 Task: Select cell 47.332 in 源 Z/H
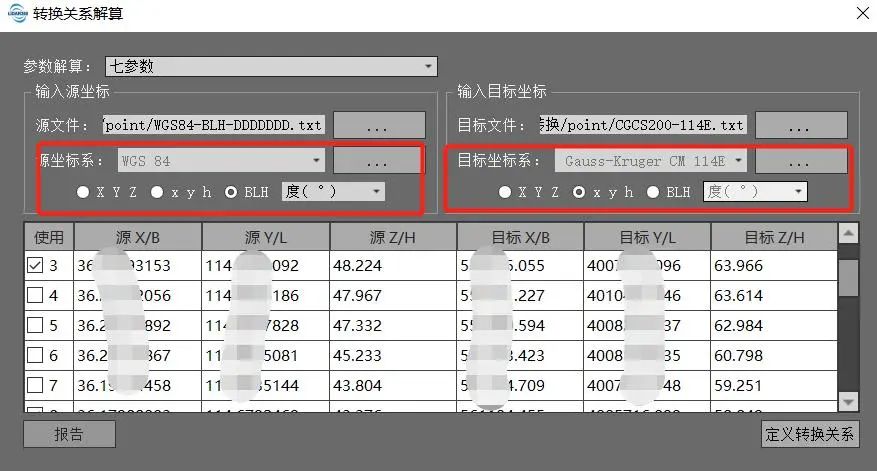(393, 326)
